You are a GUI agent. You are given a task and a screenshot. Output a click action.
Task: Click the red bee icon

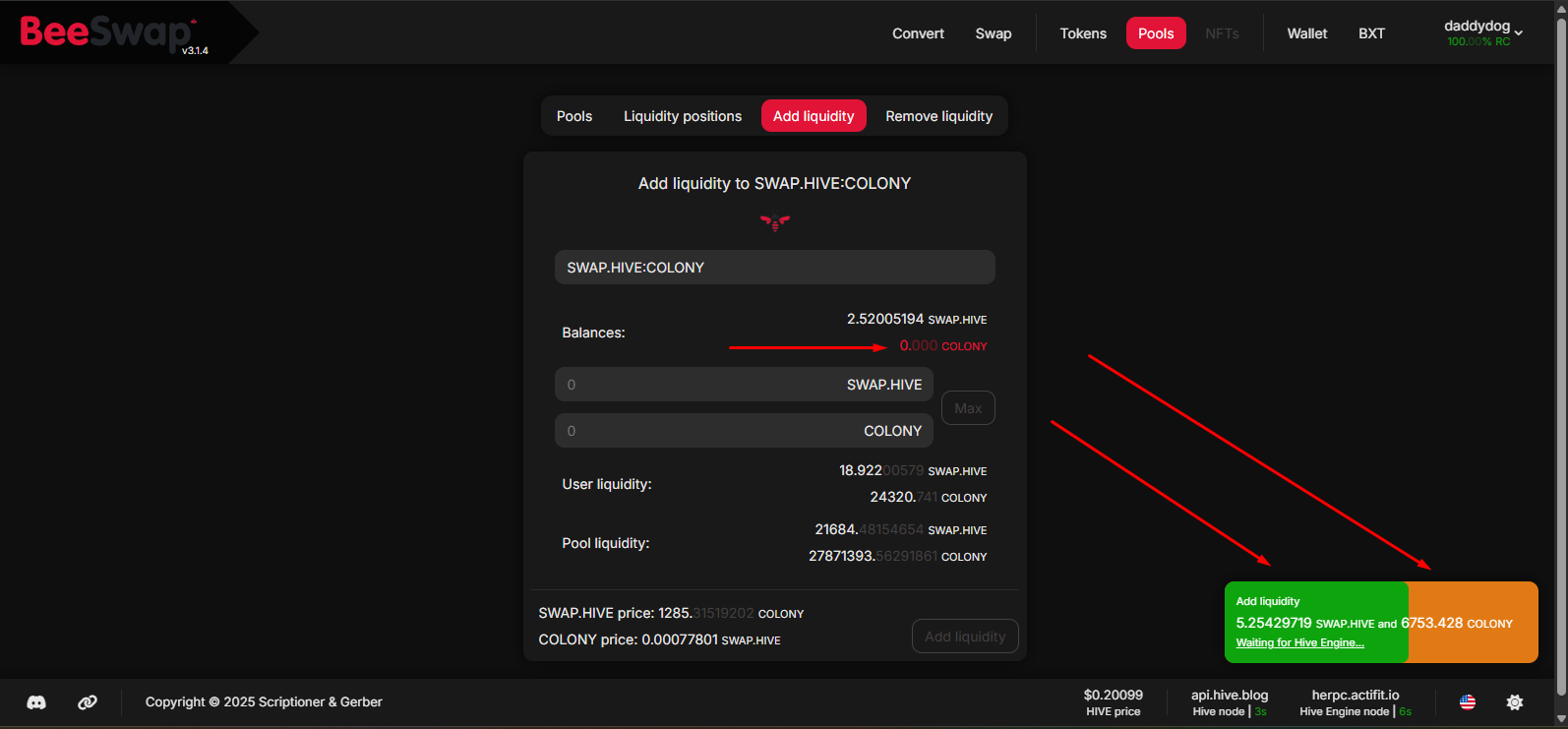tap(775, 222)
